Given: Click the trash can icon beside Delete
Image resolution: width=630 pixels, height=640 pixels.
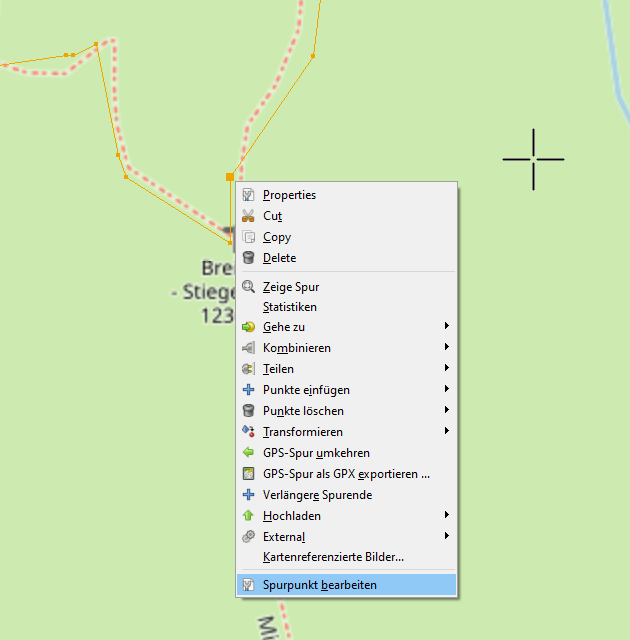Looking at the screenshot, I should tap(248, 258).
